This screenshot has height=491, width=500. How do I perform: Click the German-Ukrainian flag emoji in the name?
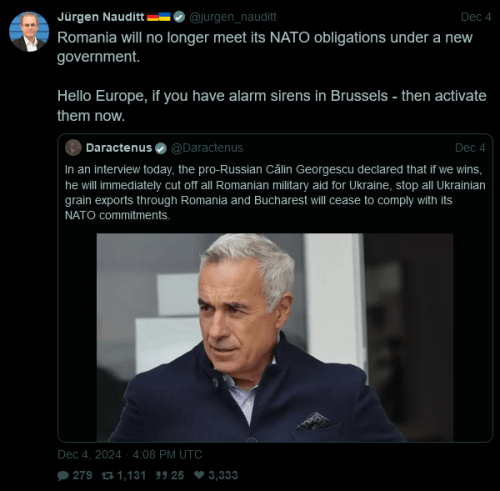pyautogui.click(x=159, y=17)
